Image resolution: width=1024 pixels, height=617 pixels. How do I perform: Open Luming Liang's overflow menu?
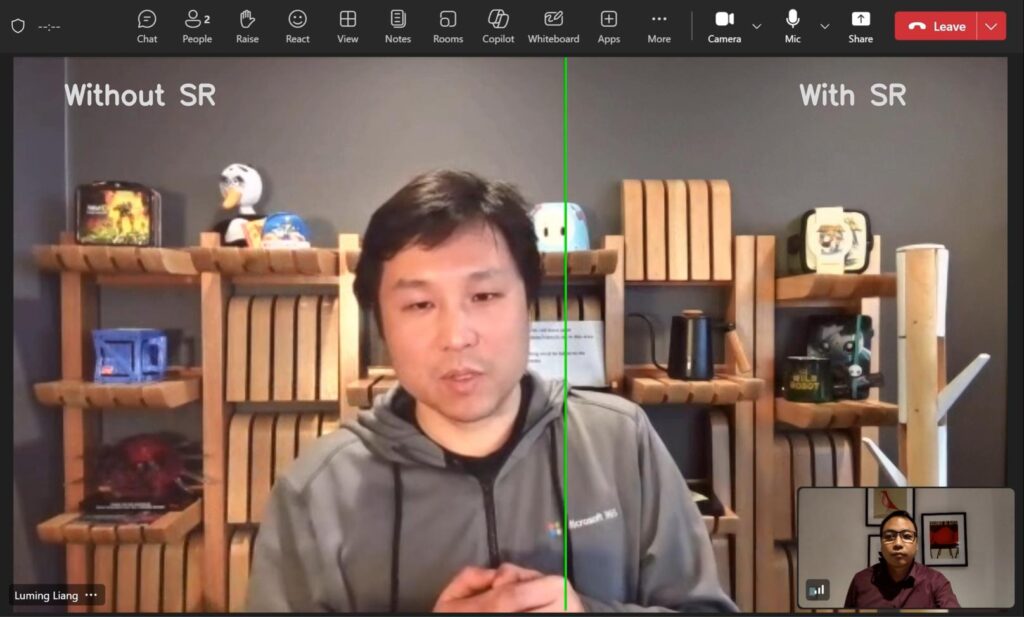(x=90, y=595)
